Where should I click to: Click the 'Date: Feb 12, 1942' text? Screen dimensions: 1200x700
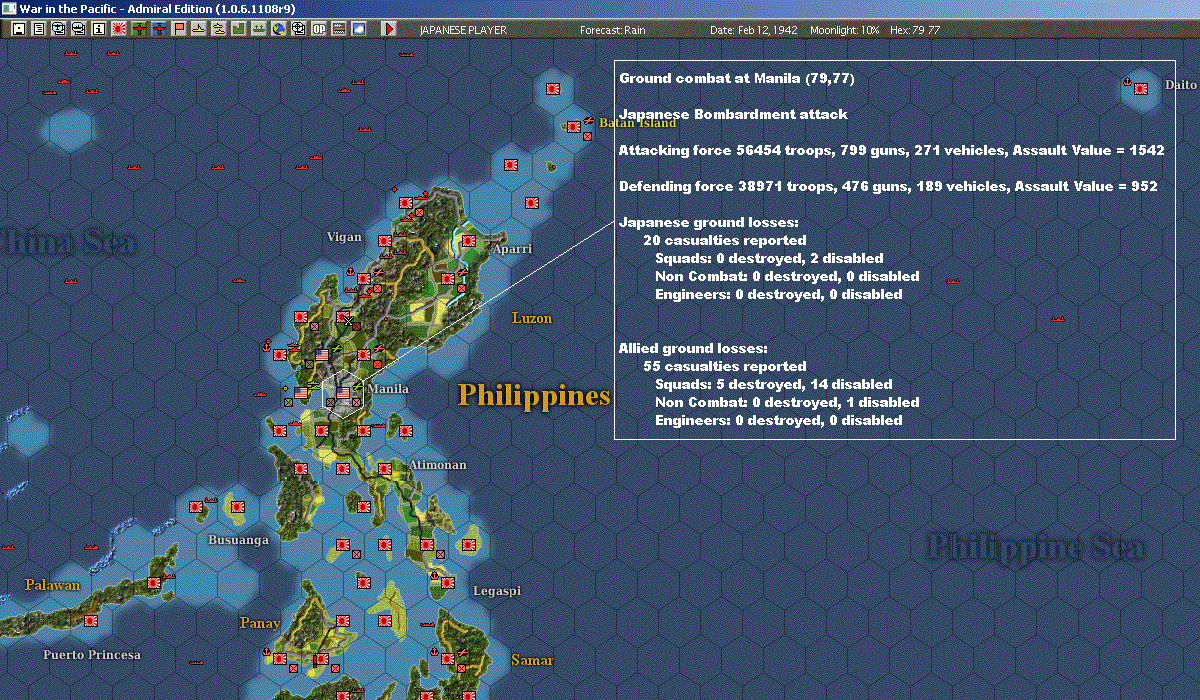coord(753,30)
